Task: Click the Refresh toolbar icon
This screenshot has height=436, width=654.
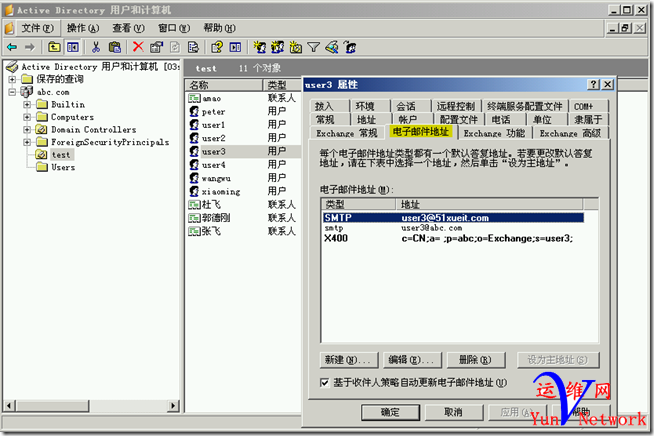Action: (x=175, y=48)
